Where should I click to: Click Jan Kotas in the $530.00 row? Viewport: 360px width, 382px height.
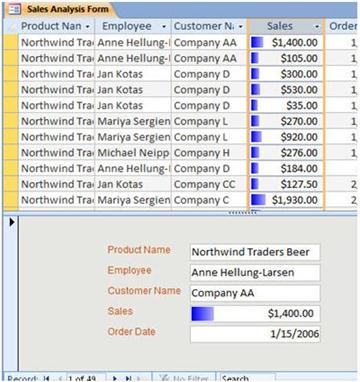[x=133, y=90]
